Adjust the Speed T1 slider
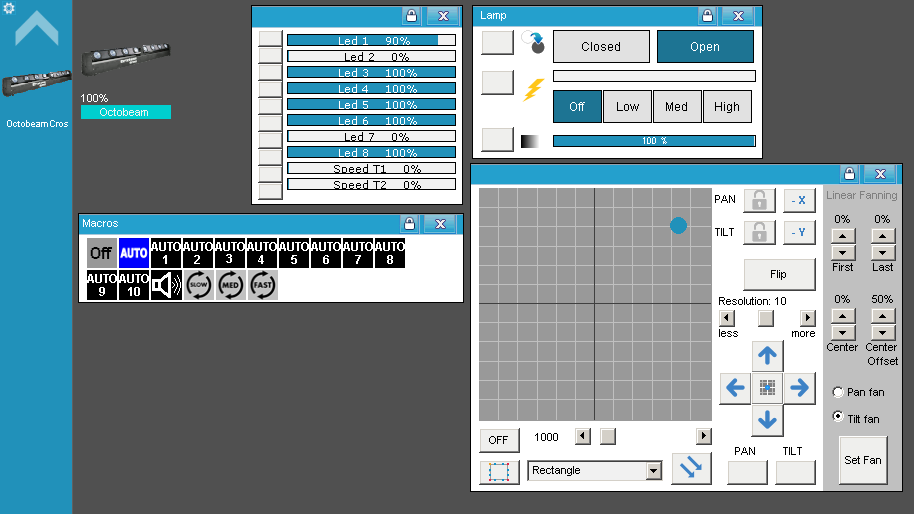 pos(371,168)
